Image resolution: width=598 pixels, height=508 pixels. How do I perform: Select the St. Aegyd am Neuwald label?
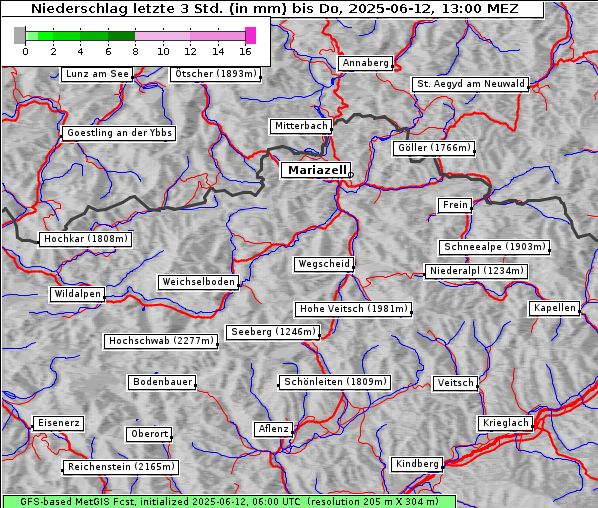[x=471, y=84]
